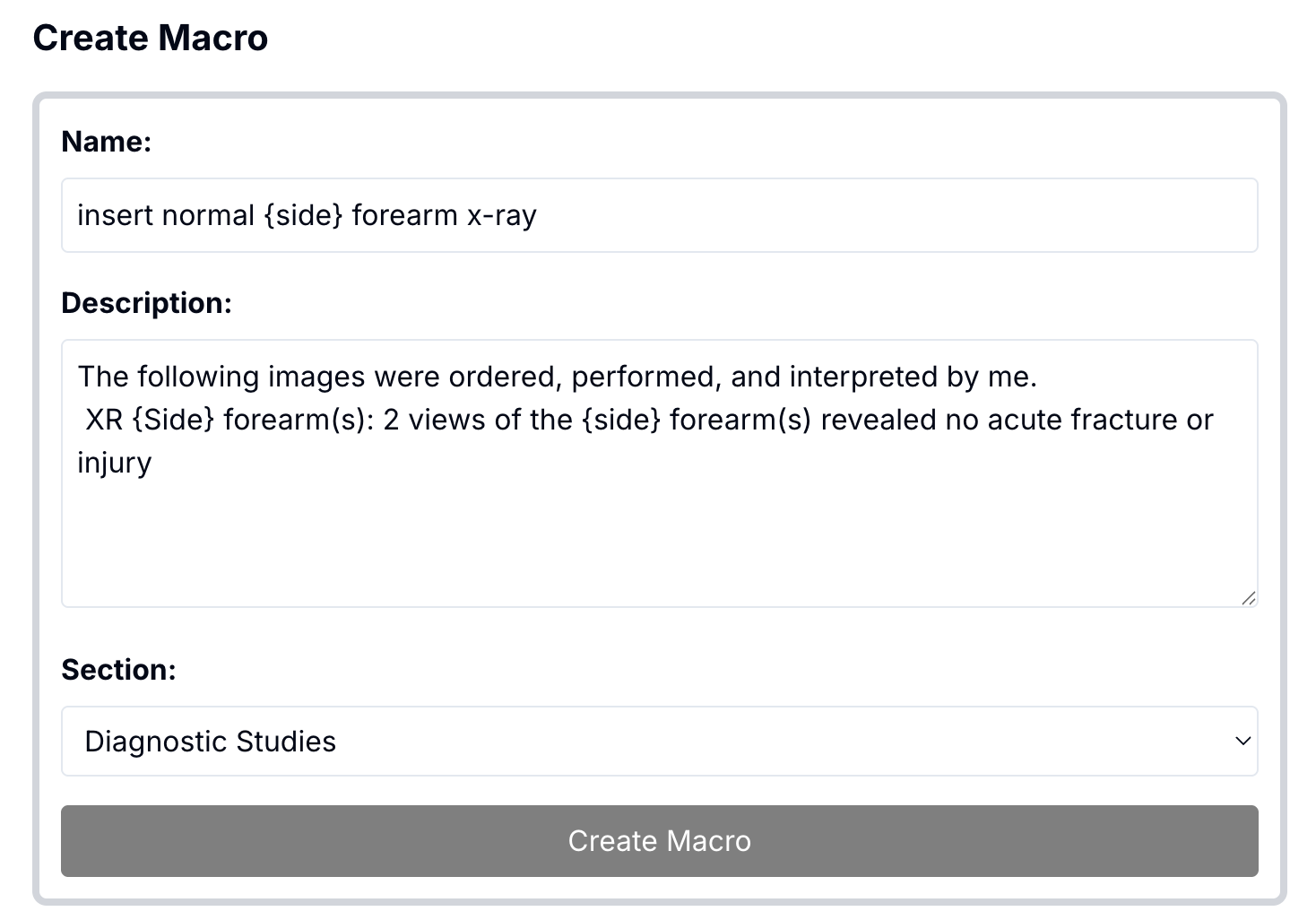The width and height of the screenshot is (1316, 920).
Task: Click the dropdown chevron arrow
Action: 1242,742
